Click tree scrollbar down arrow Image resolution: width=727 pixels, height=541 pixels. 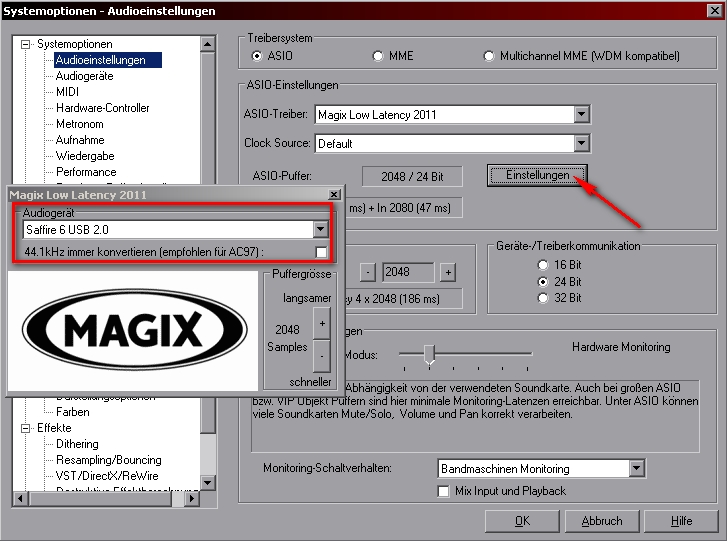pos(207,483)
